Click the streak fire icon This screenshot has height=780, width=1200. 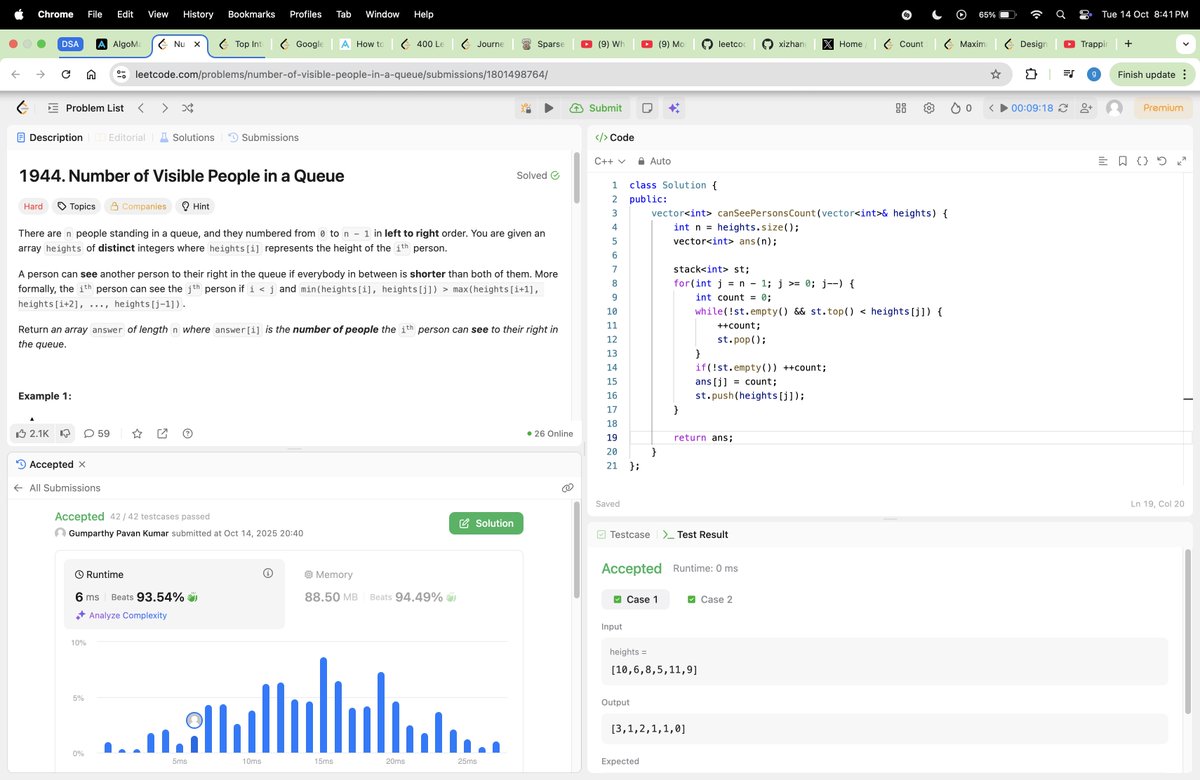tap(956, 108)
